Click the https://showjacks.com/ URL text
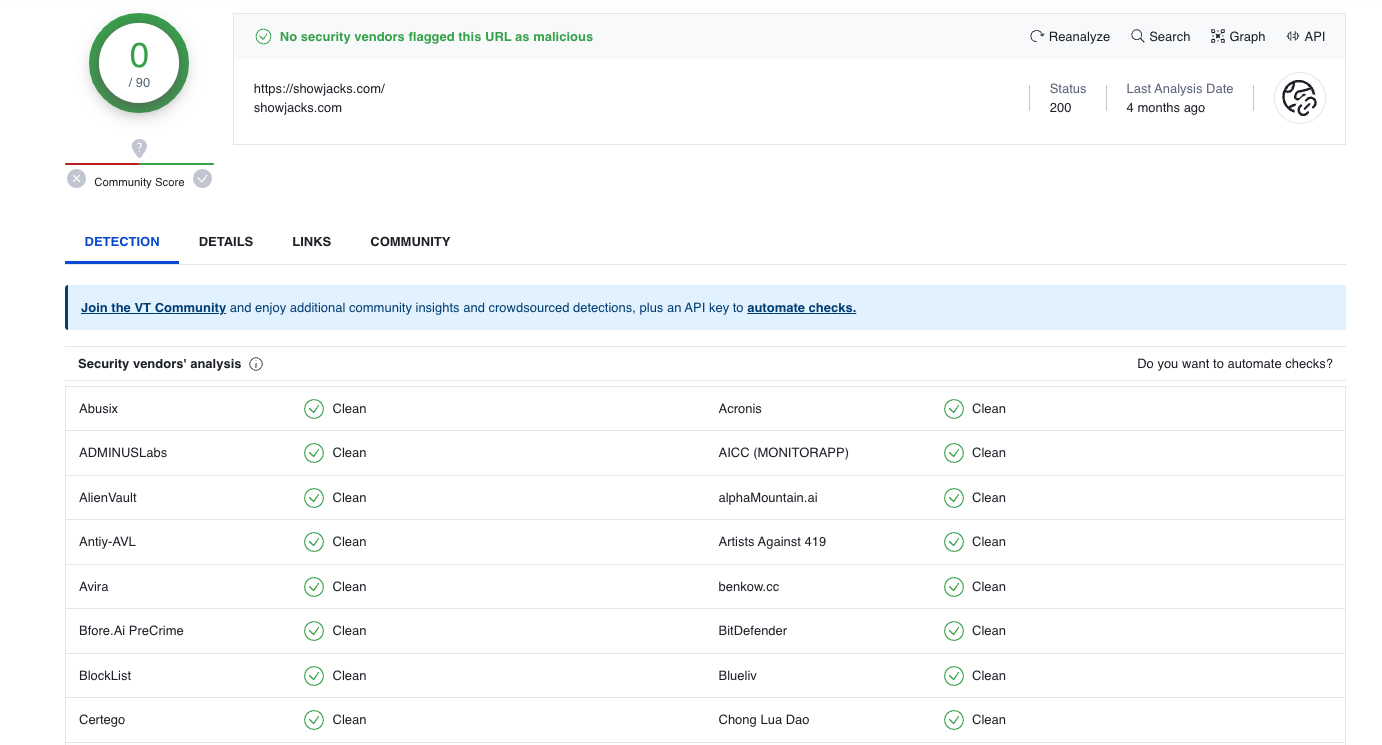 (x=319, y=88)
